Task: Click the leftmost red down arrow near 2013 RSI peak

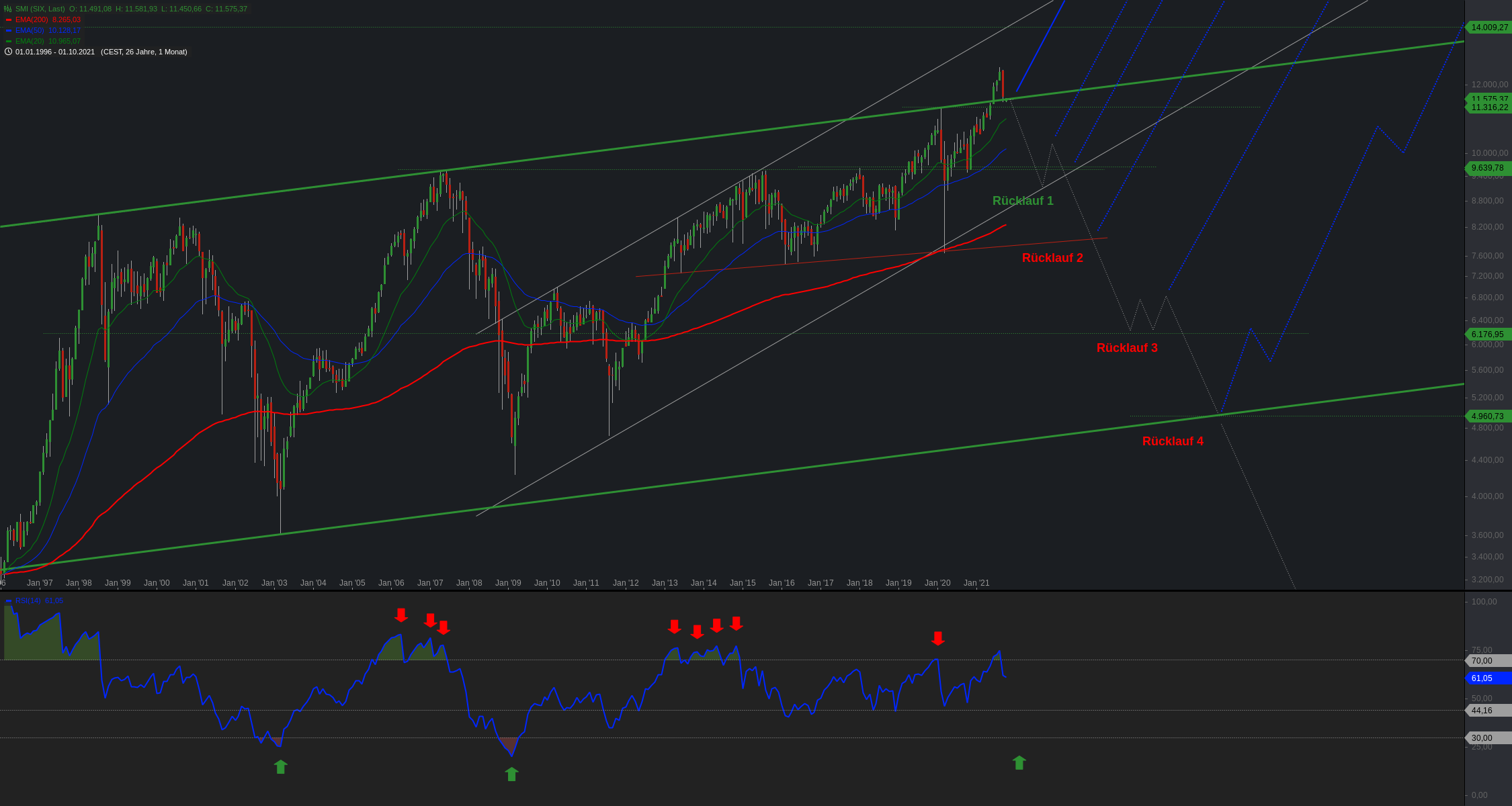Action: point(674,627)
